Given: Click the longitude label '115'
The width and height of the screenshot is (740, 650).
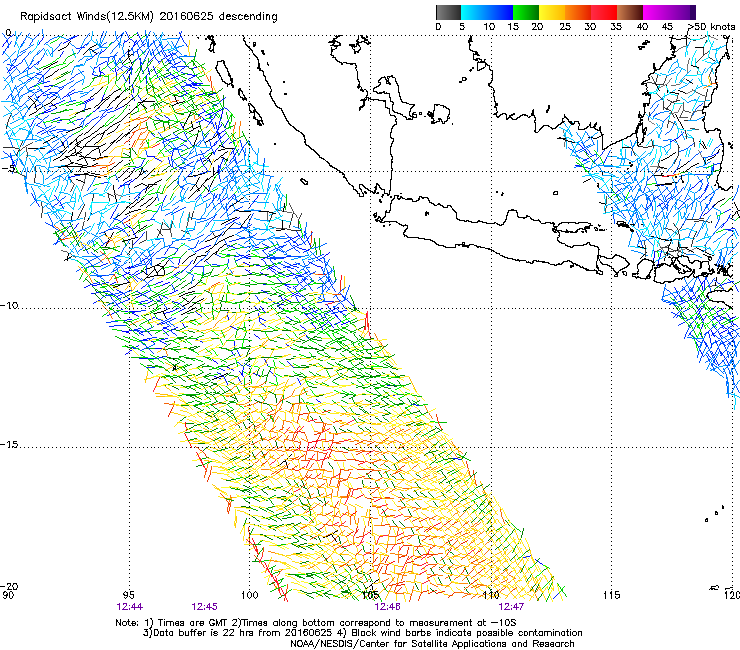Looking at the screenshot, I should [612, 595].
